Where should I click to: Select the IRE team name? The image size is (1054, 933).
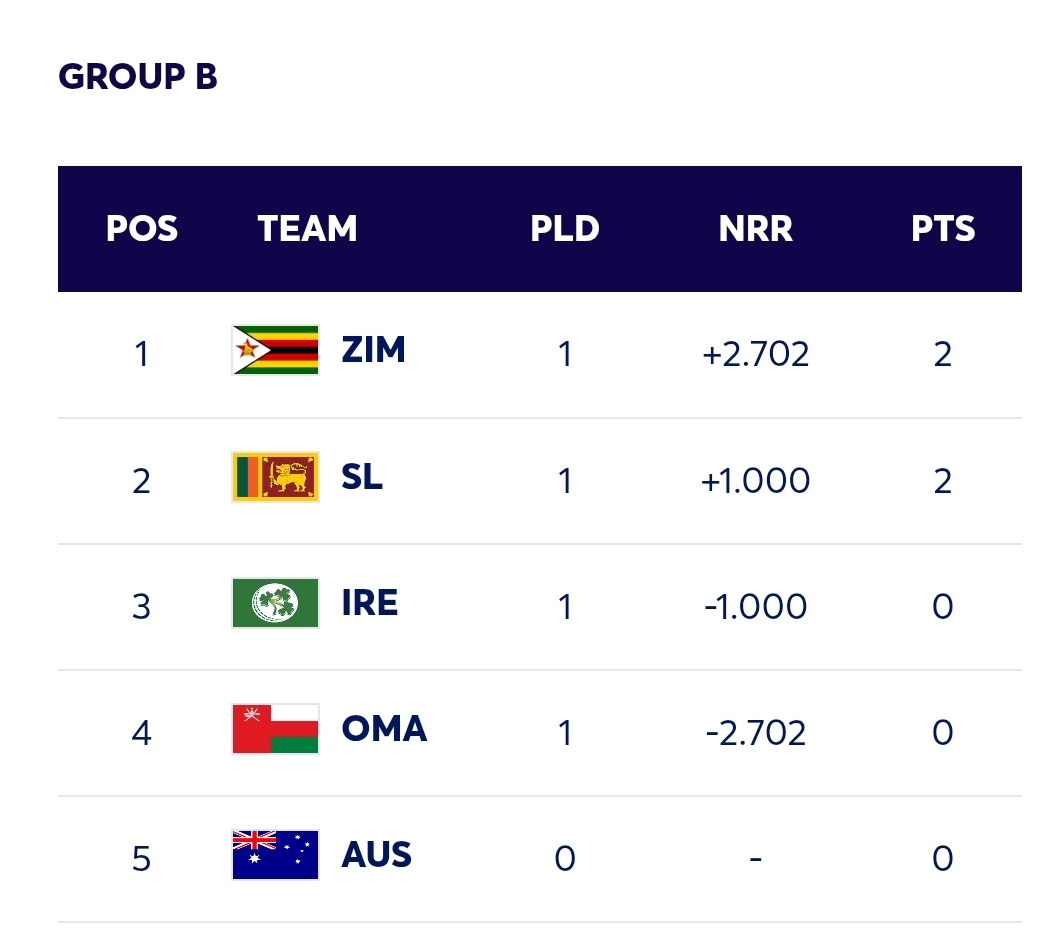(x=369, y=603)
